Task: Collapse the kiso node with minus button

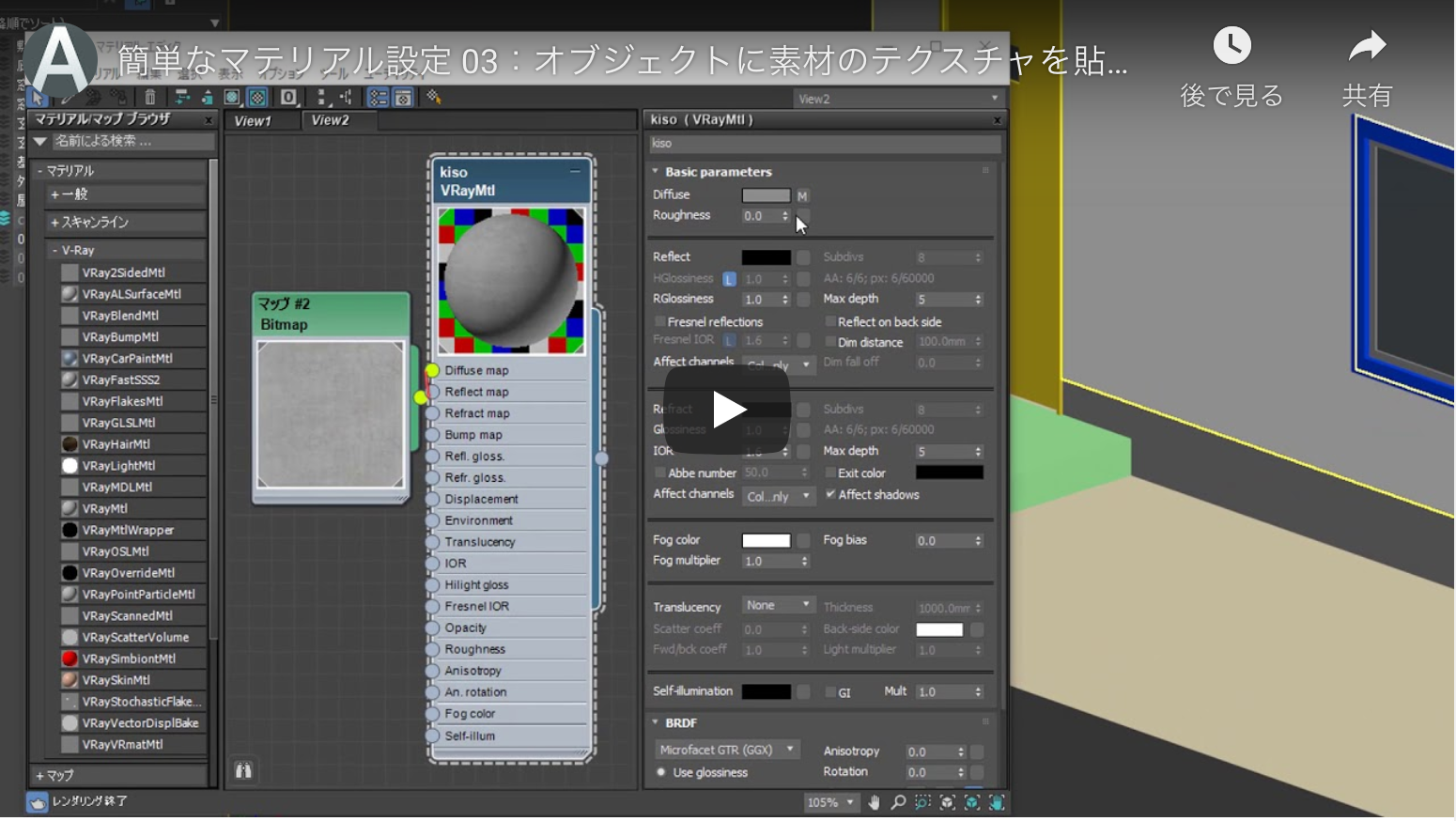Action: pos(575,171)
